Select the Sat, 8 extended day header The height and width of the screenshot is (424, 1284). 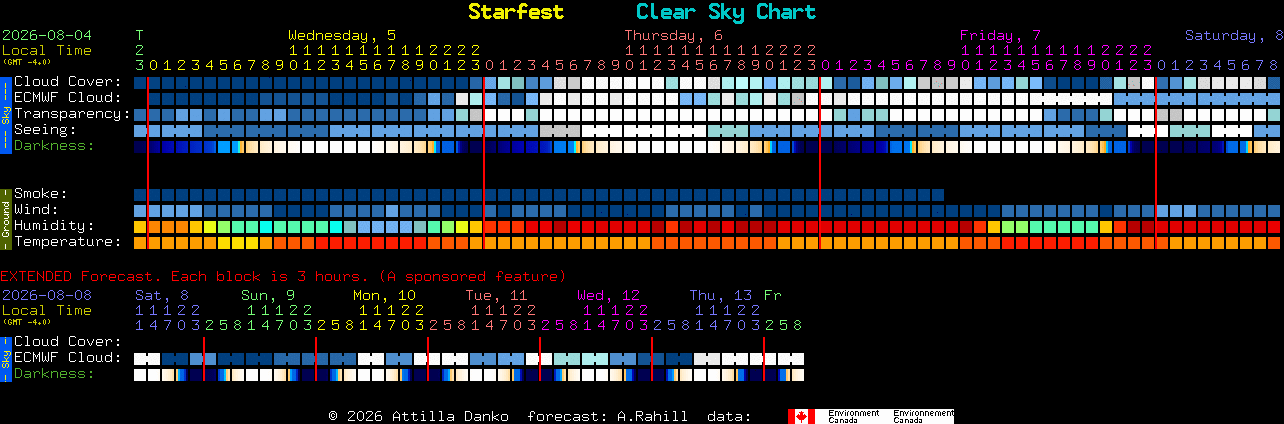(x=162, y=295)
